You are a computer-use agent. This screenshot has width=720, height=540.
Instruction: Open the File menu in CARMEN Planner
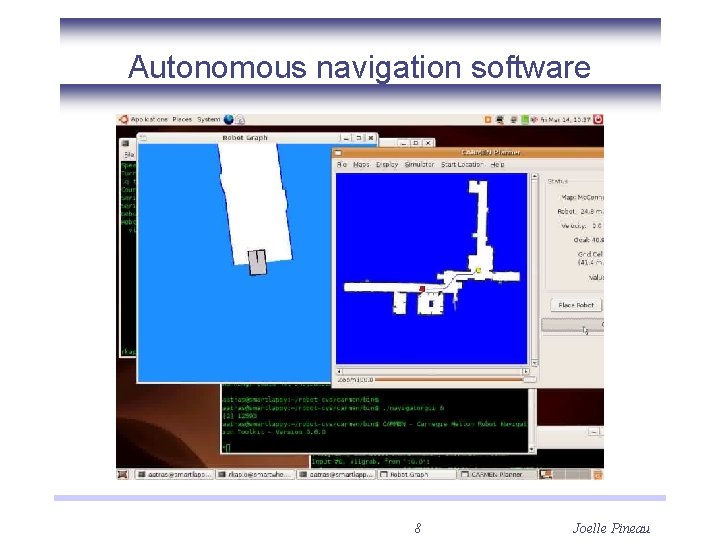[342, 164]
